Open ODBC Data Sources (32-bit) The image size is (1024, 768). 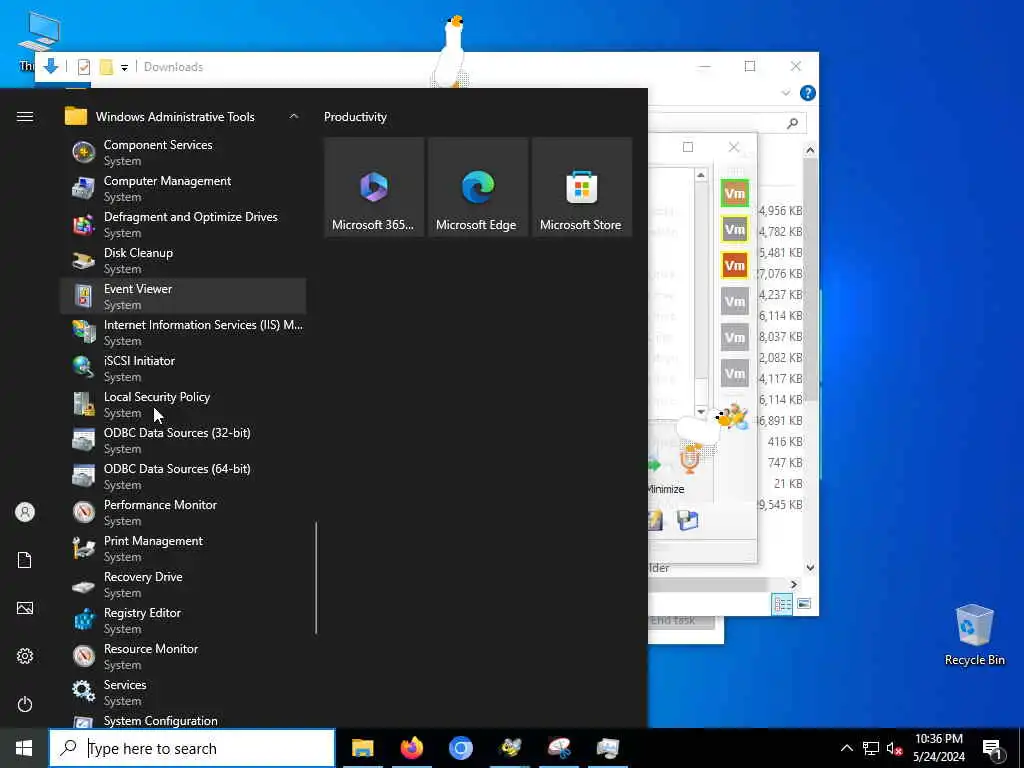click(183, 440)
